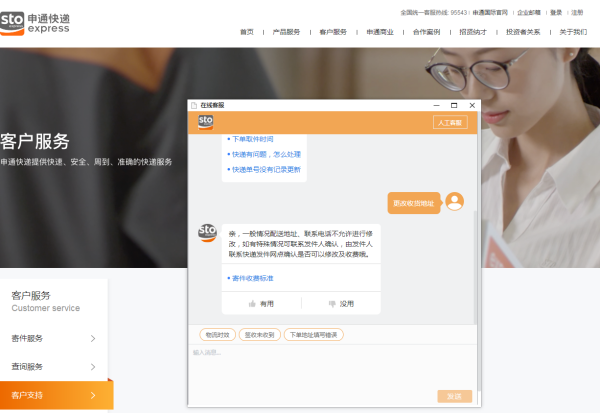Open the 快递单号没有记录更新 question

pos(266,170)
